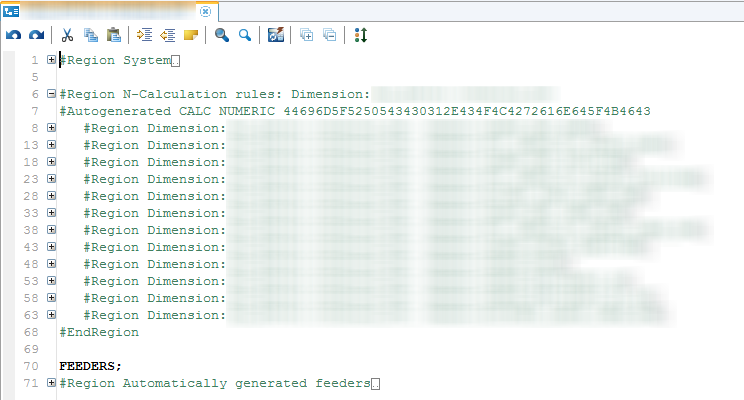
Task: Close the open rule tab
Action: pos(205,11)
